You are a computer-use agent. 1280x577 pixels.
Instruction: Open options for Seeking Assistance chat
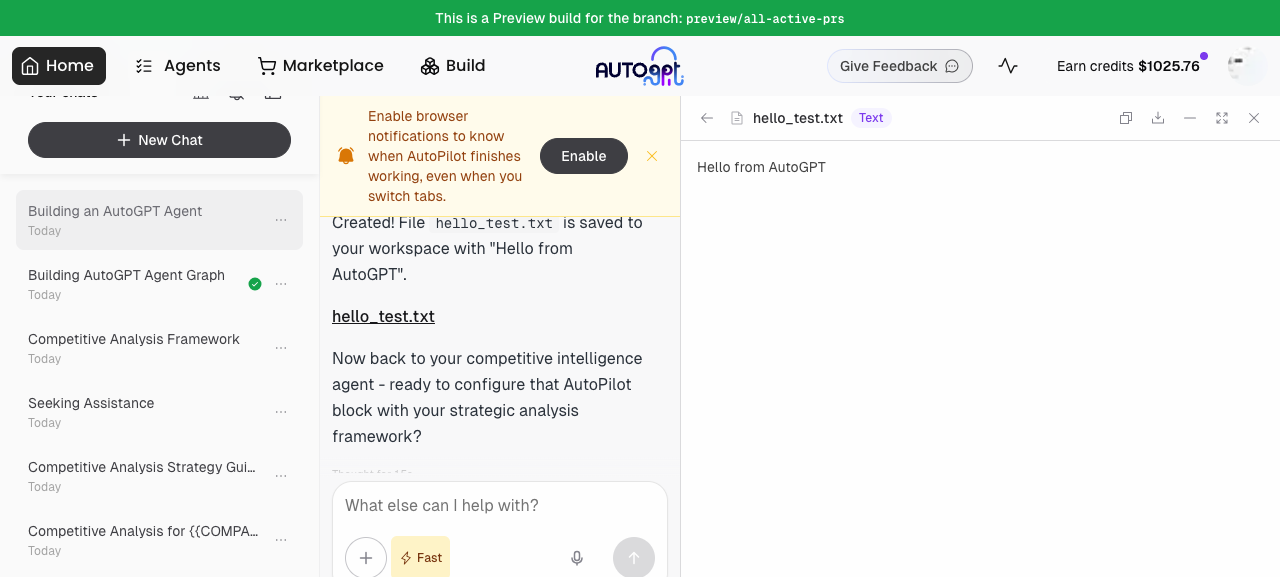tap(281, 412)
